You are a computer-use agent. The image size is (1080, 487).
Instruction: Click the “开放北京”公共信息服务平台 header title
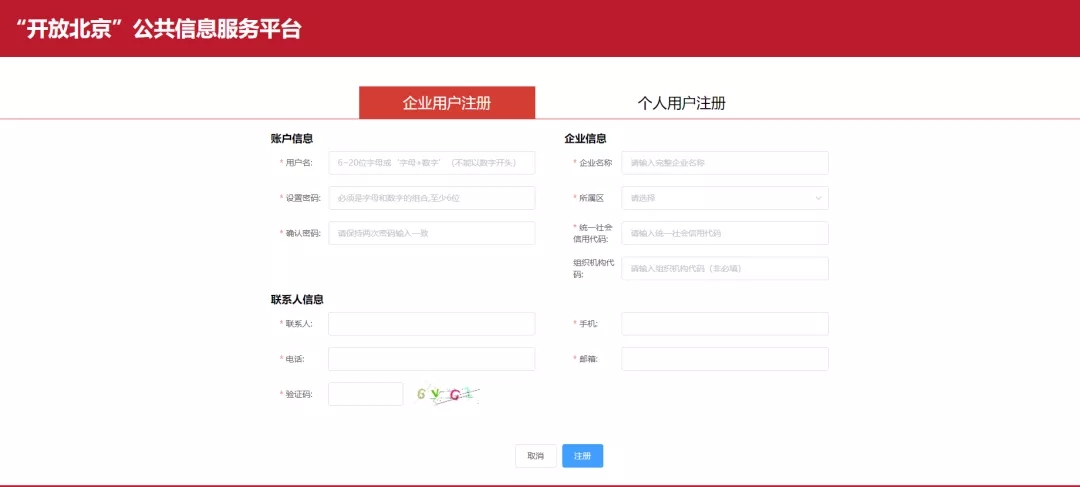pyautogui.click(x=158, y=29)
